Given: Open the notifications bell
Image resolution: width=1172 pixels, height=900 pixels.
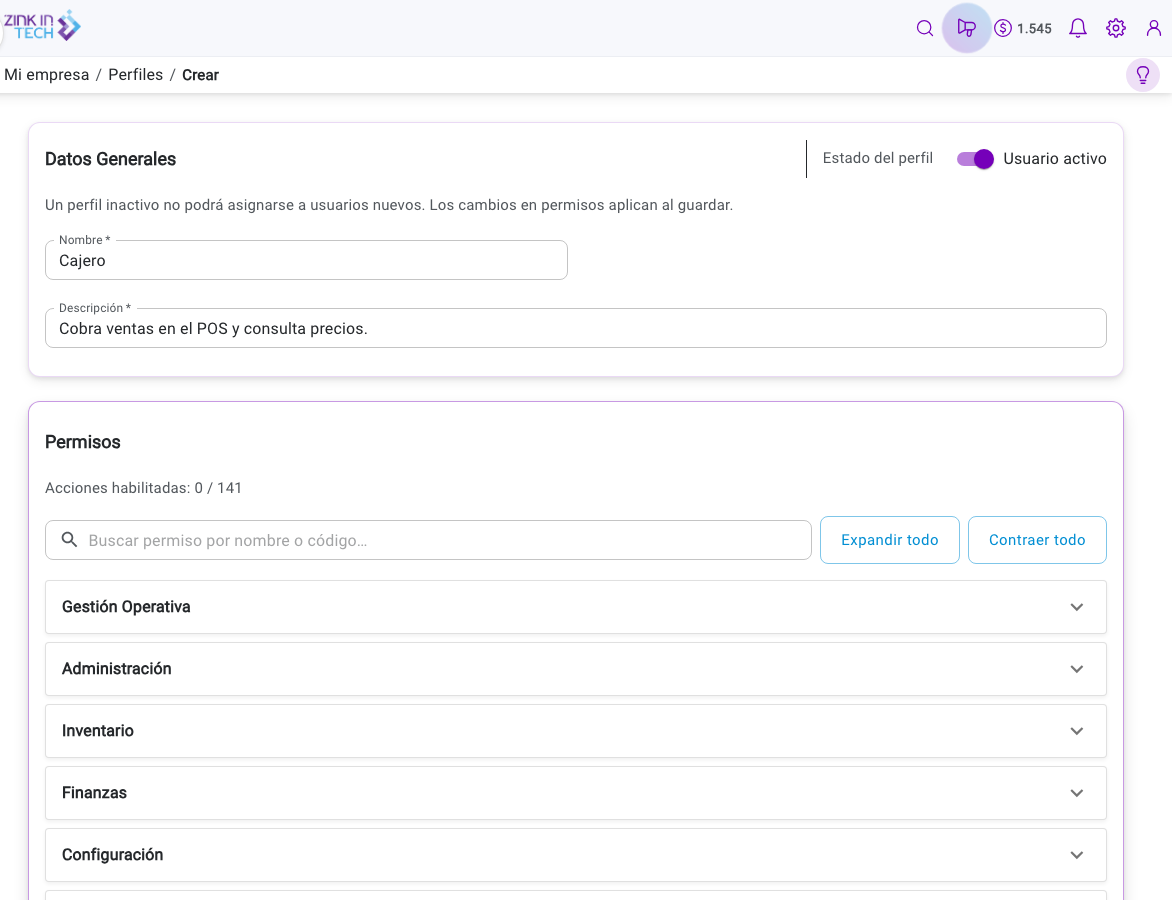Looking at the screenshot, I should [x=1078, y=28].
